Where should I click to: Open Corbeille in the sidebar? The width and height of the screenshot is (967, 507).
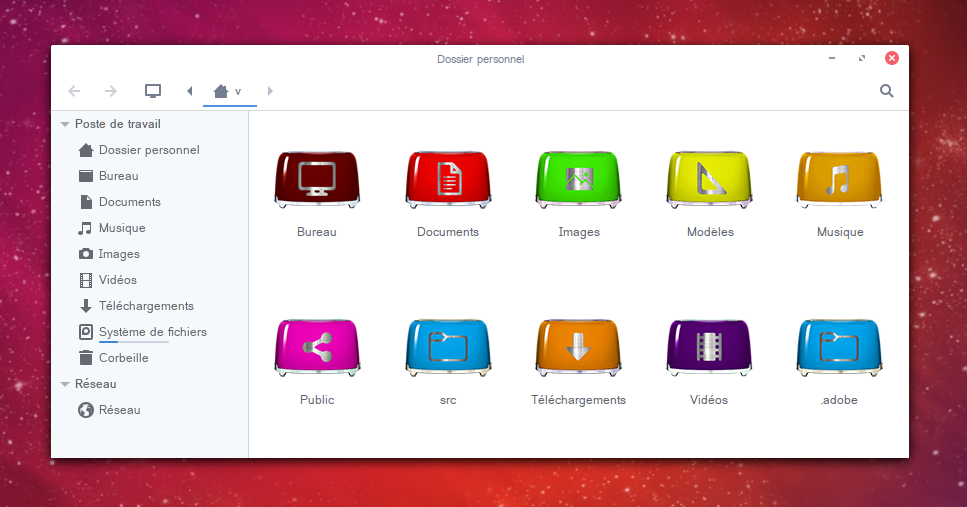coord(113,358)
